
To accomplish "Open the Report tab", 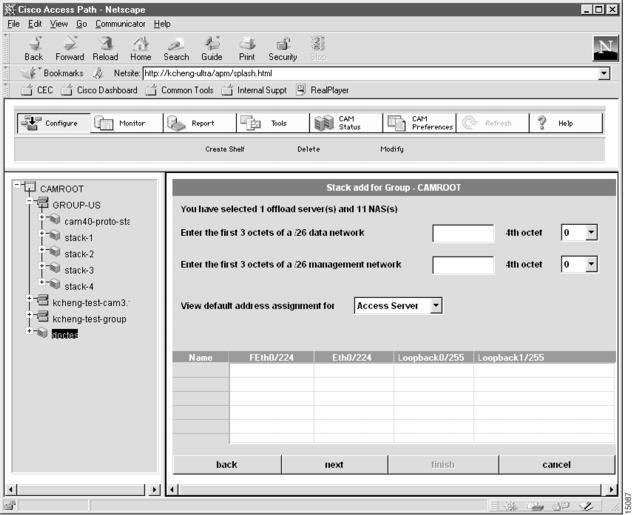I will click(200, 123).
